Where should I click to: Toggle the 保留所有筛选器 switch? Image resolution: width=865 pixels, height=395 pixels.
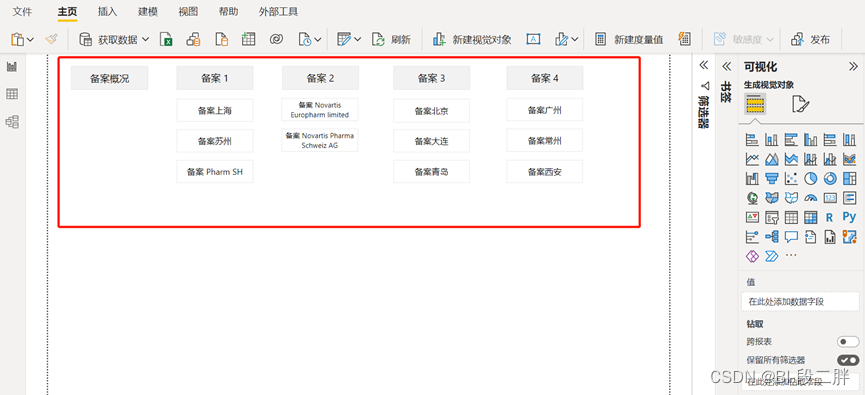point(848,360)
